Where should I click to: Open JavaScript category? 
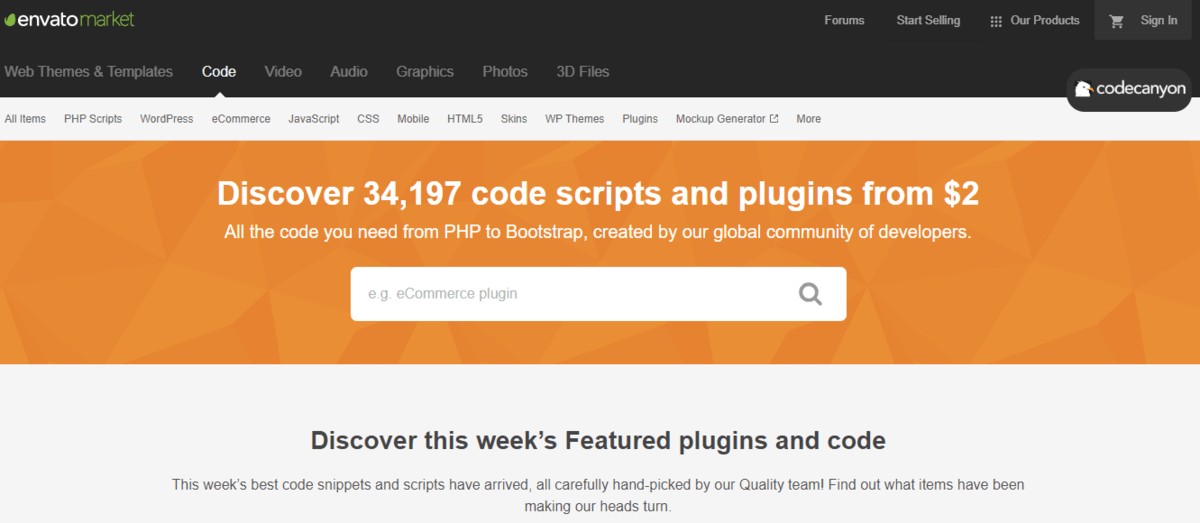tap(314, 118)
